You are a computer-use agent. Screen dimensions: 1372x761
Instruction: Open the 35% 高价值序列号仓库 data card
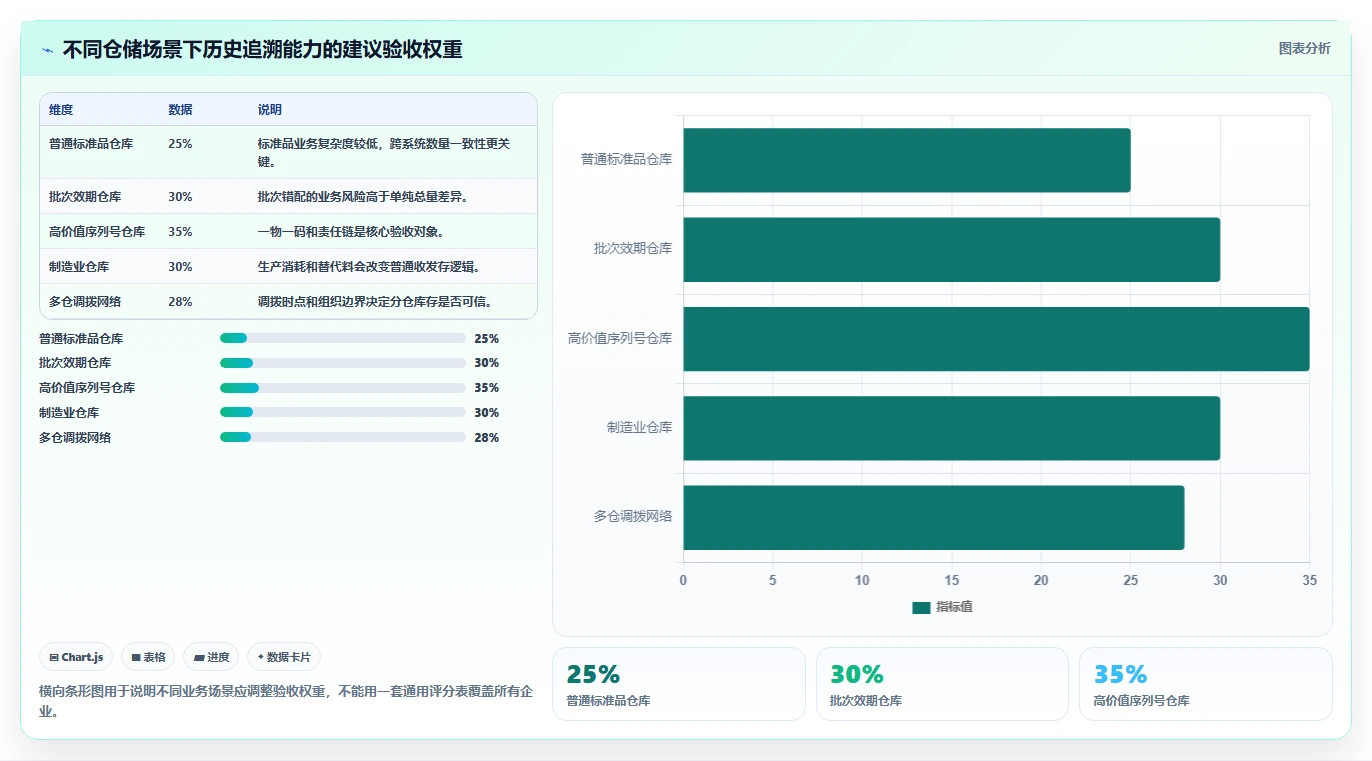pyautogui.click(x=1206, y=684)
